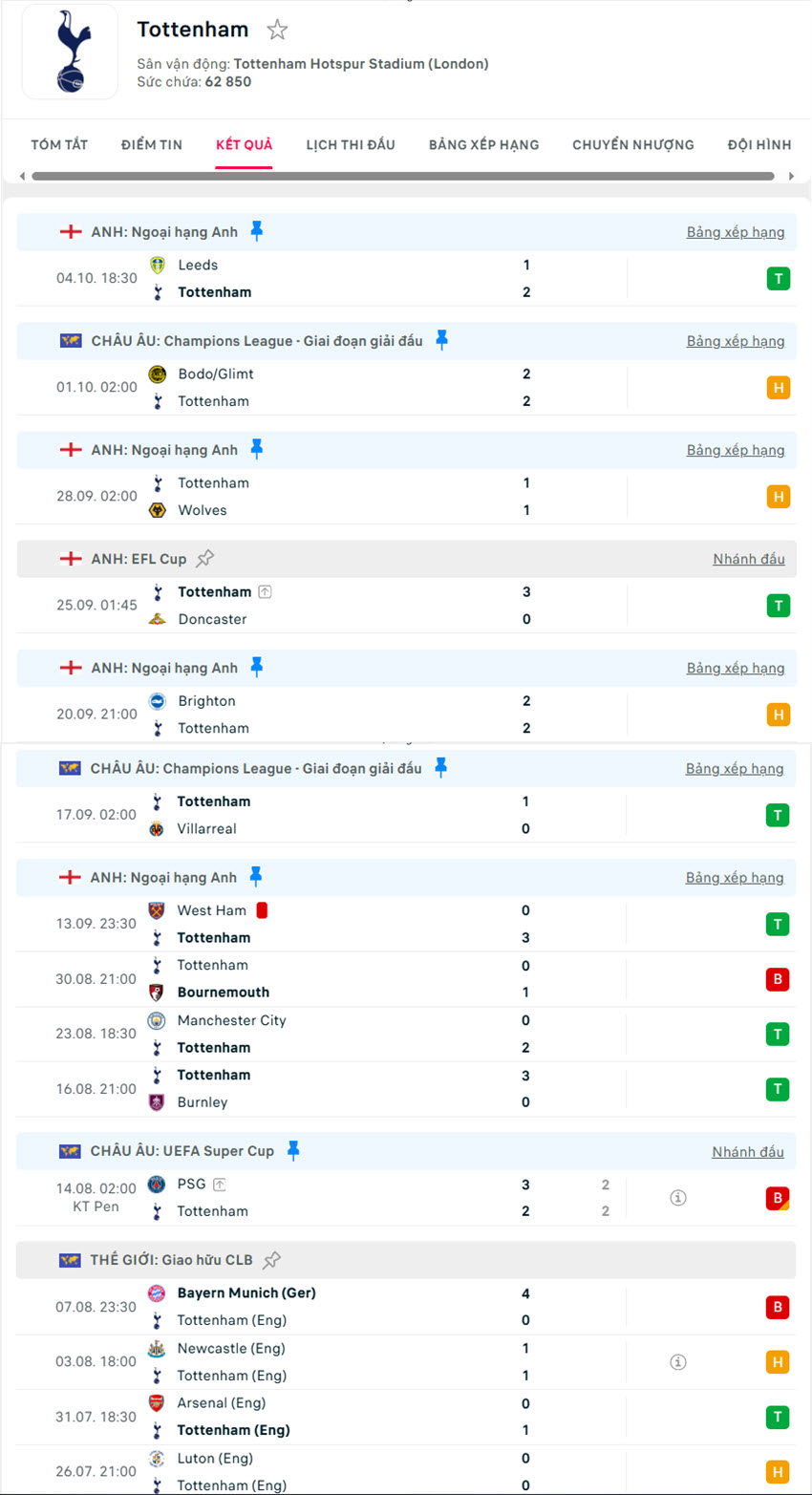The width and height of the screenshot is (812, 1495).
Task: Click info icon on Newcastle match row
Action: [x=678, y=1362]
